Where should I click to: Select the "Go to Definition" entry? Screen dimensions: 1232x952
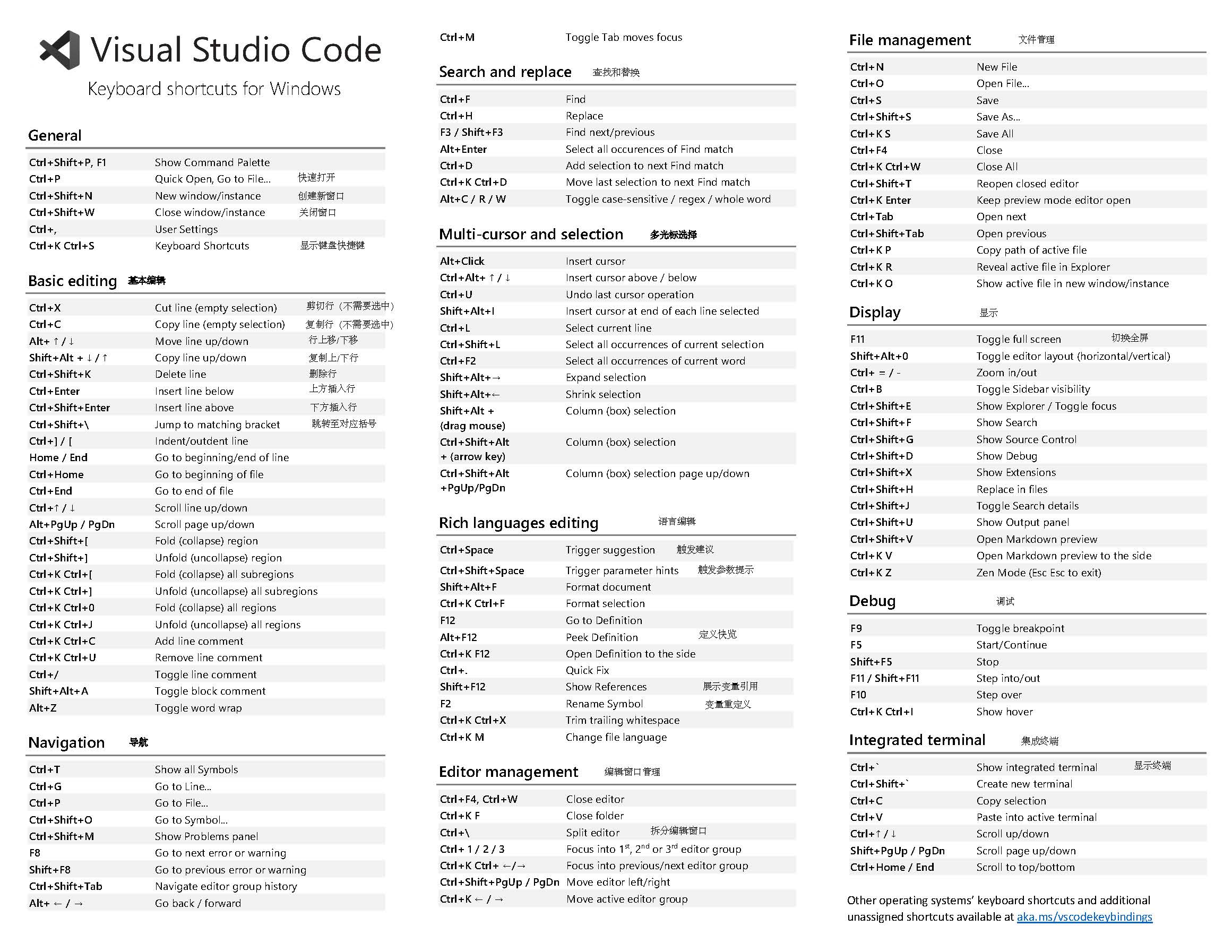(x=605, y=620)
